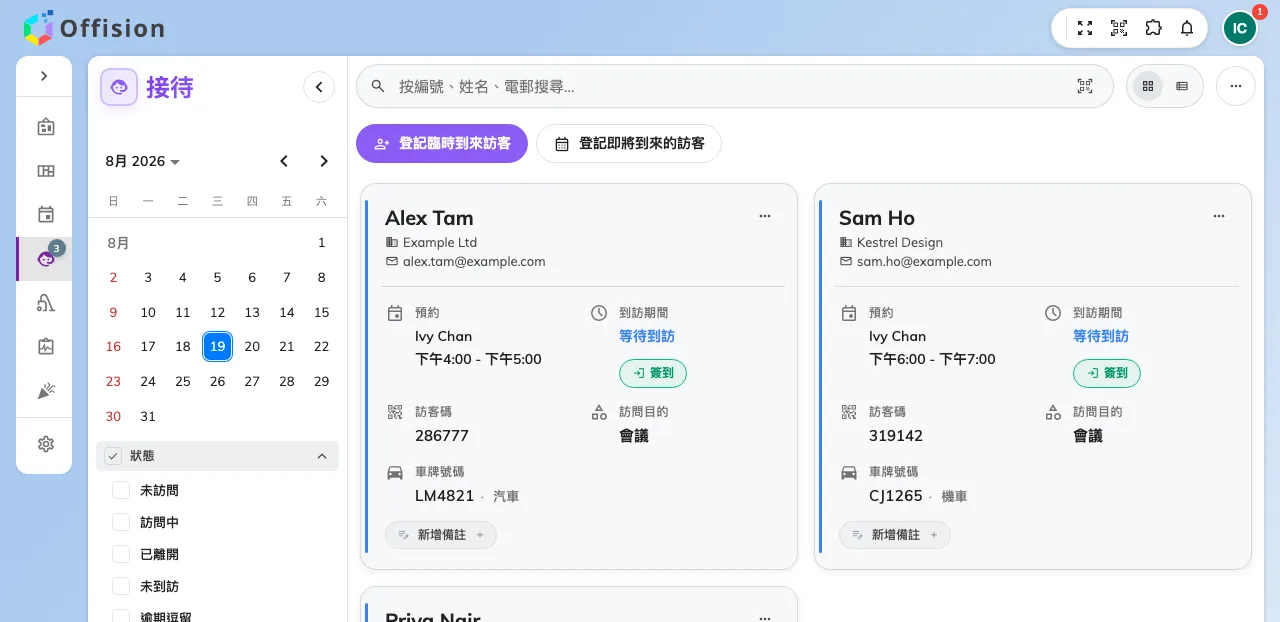1280x622 pixels.
Task: Check the 已離開 status filter
Action: coord(121,554)
